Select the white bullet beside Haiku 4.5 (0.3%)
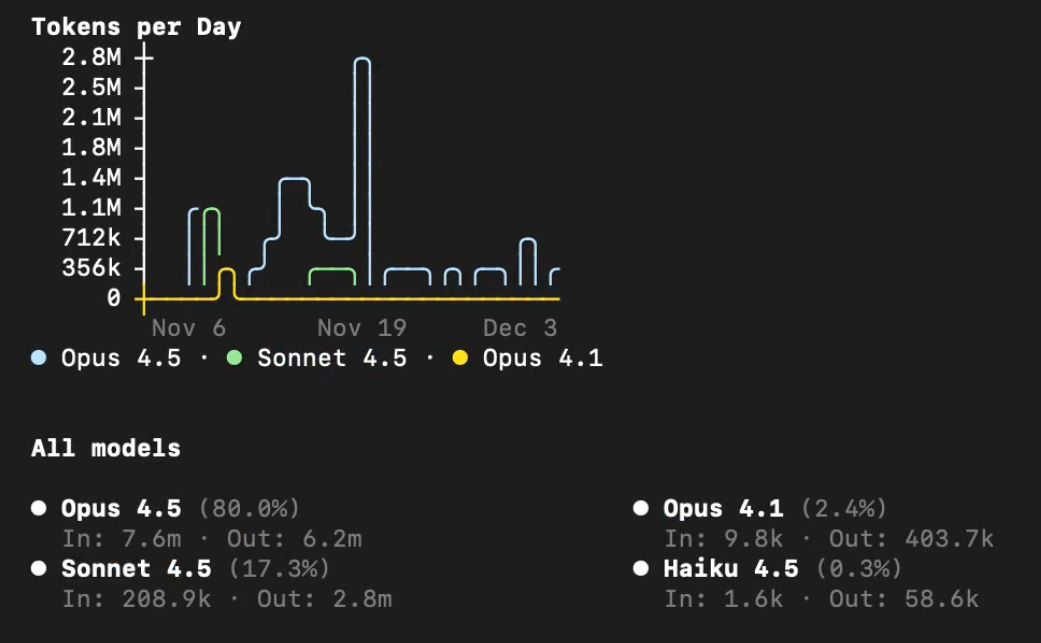The image size is (1041, 643). coord(641,568)
